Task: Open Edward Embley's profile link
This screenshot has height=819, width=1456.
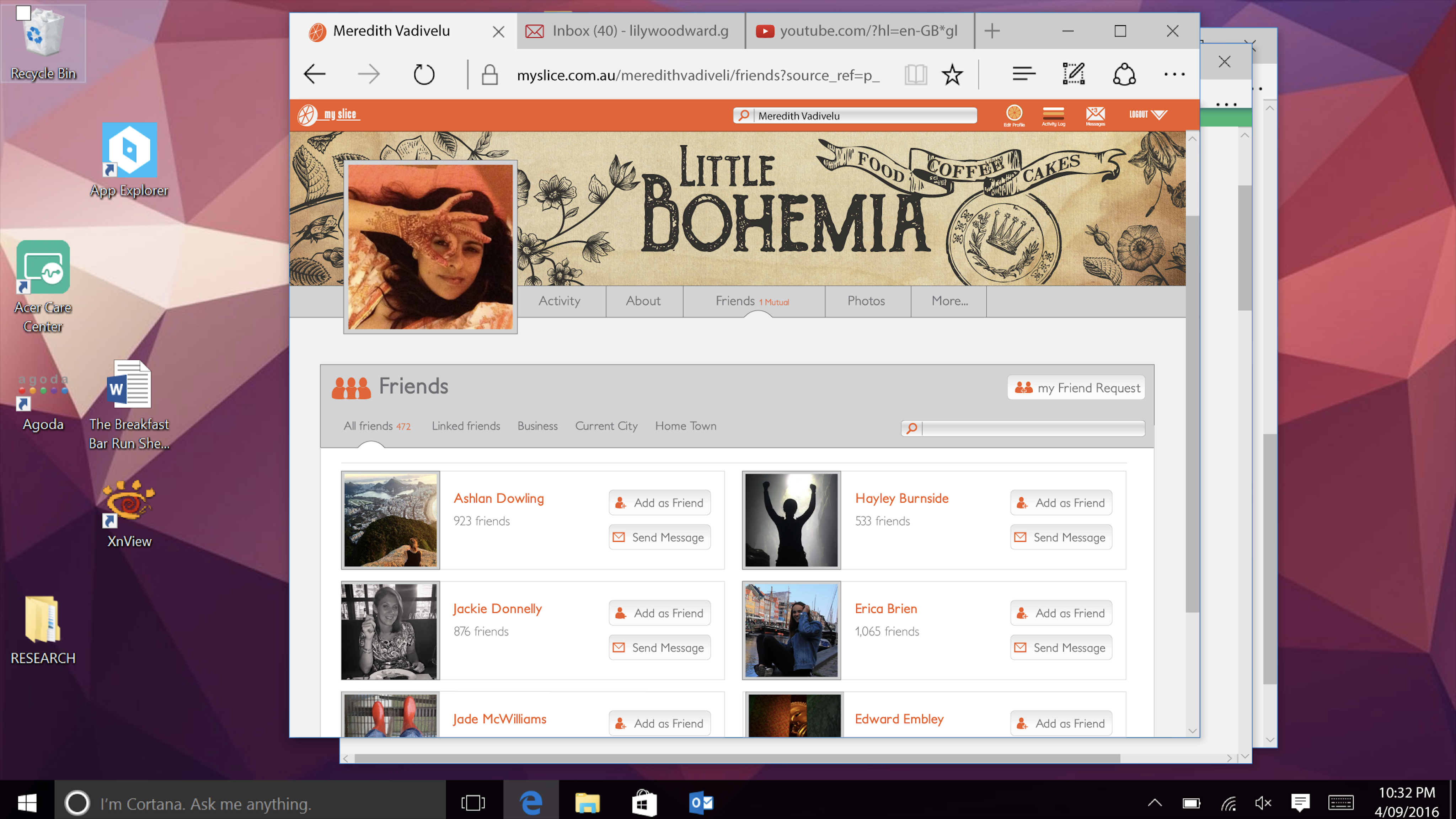Action: tap(899, 718)
